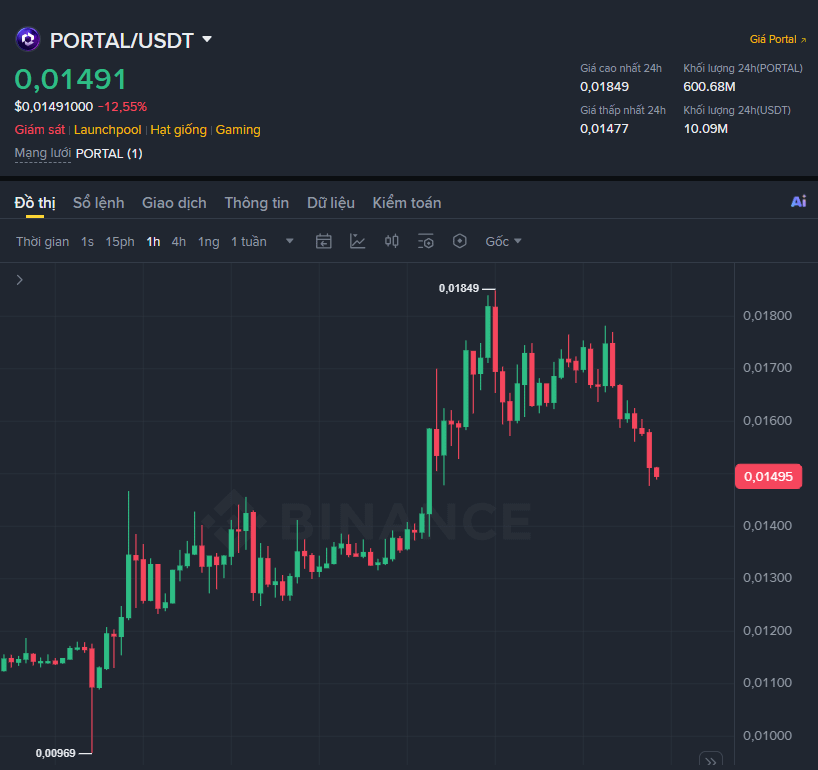Expand the drawing tools panel chevron
This screenshot has width=818, height=770.
[x=19, y=280]
